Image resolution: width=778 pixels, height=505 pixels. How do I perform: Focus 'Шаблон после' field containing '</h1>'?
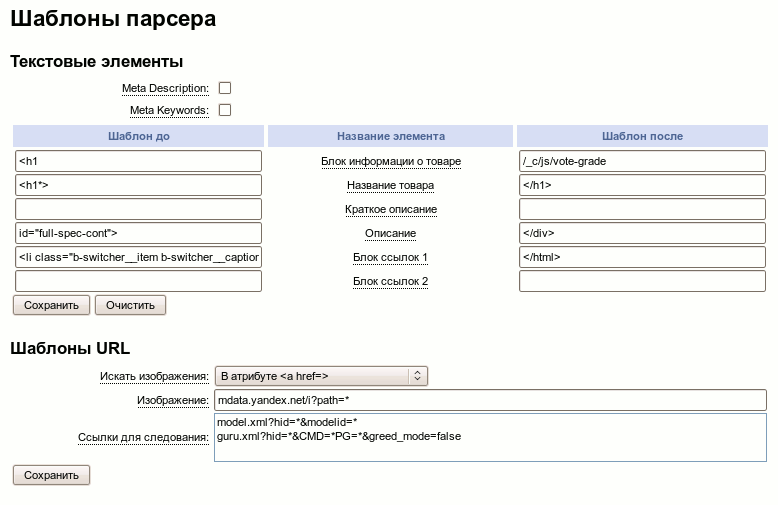[642, 185]
